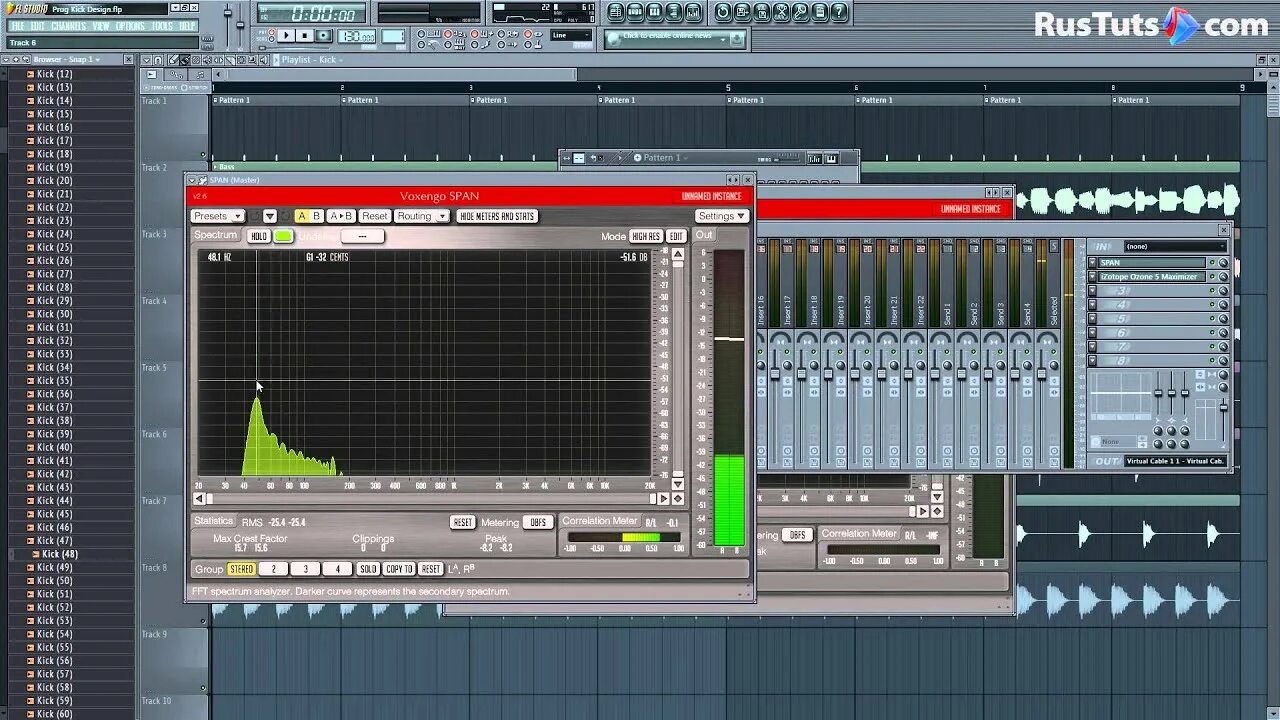The height and width of the screenshot is (720, 1280).
Task: Click the save project icon in top toolbar
Action: click(x=742, y=12)
